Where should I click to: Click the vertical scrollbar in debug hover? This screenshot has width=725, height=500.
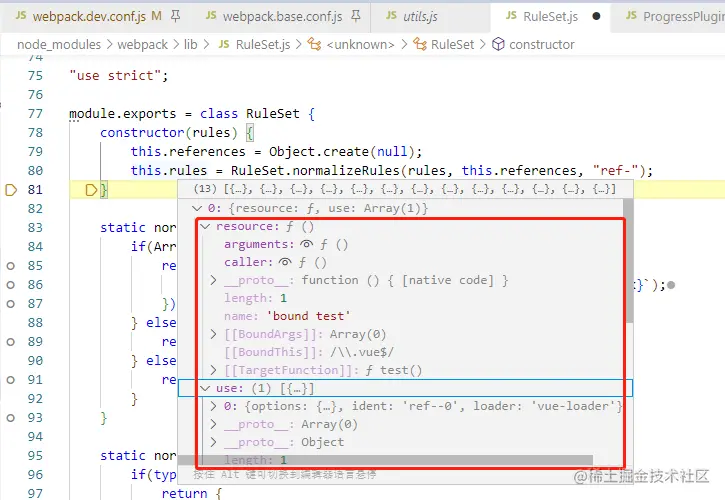coord(628,261)
